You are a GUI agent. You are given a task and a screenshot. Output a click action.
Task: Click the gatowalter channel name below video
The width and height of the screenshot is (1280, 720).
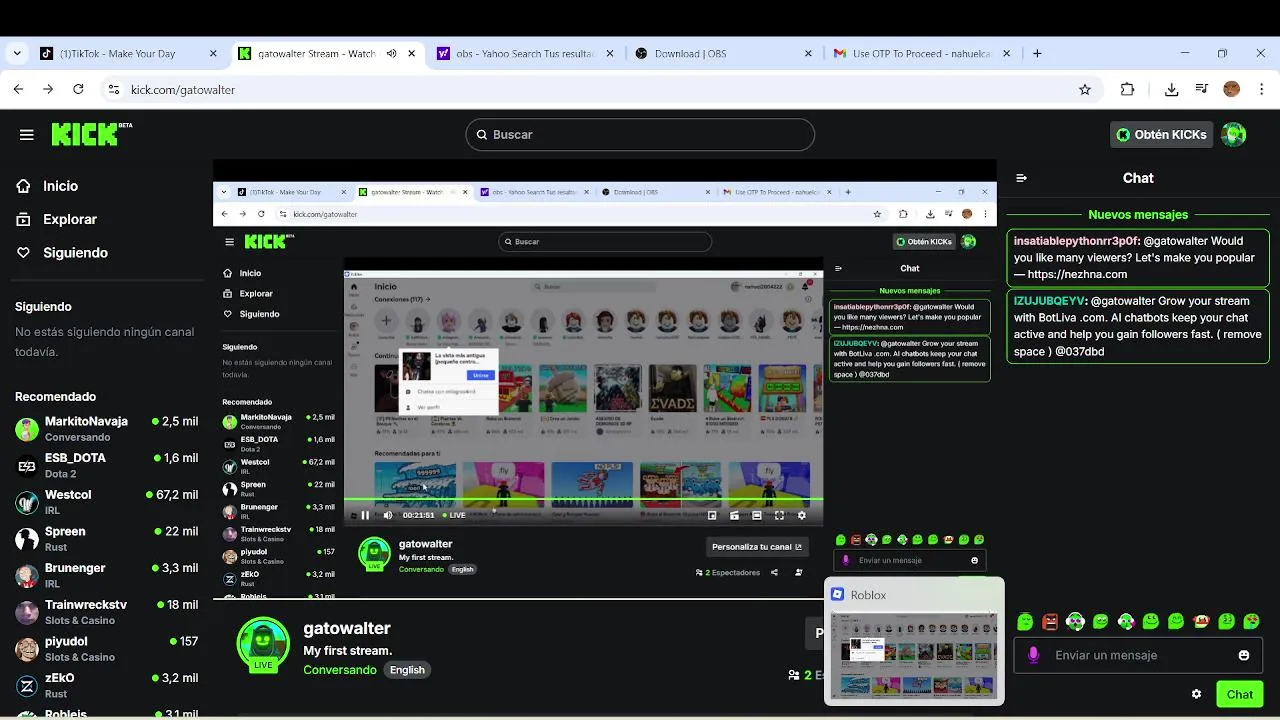coord(347,628)
